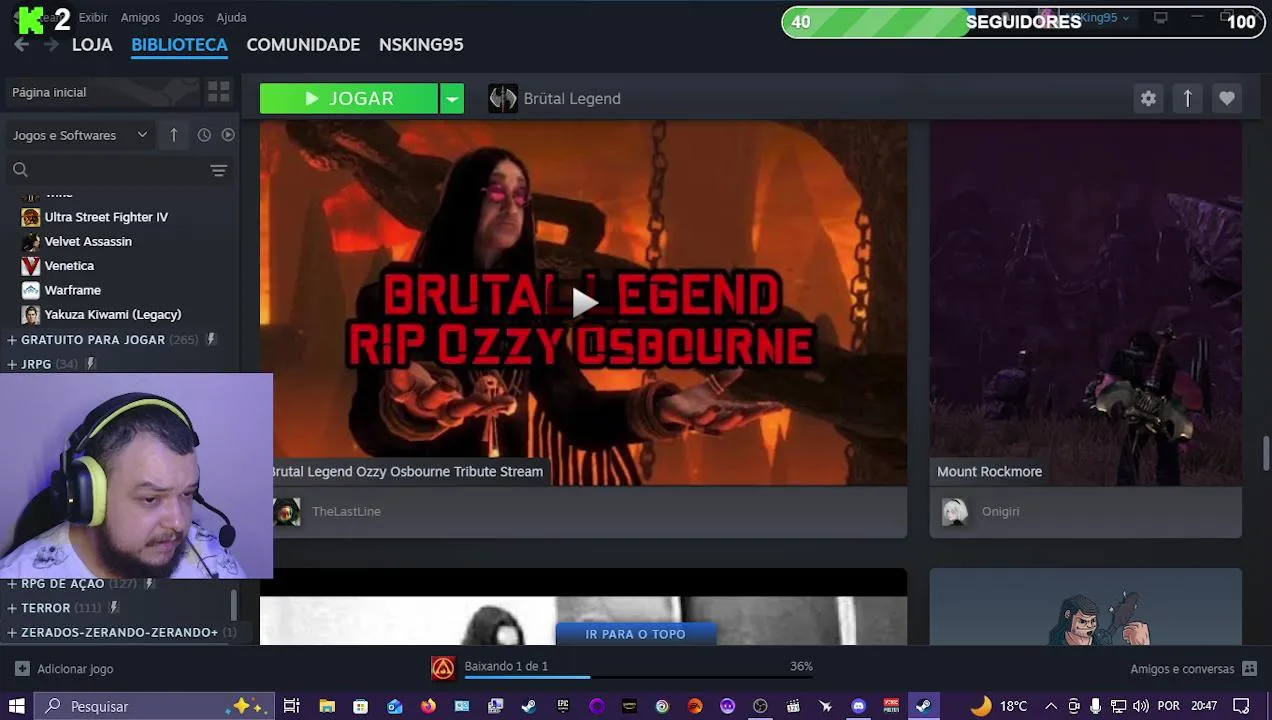Click IR PARA O TOPO button

(635, 634)
